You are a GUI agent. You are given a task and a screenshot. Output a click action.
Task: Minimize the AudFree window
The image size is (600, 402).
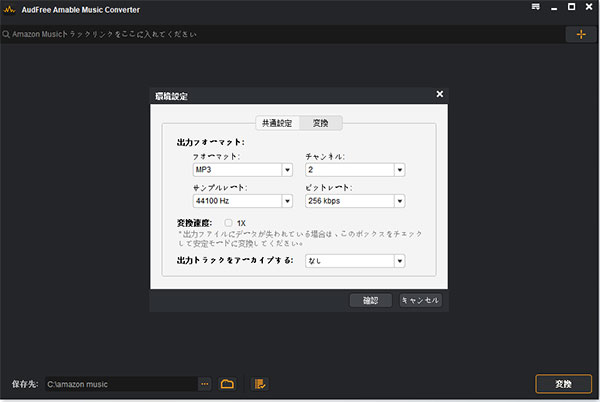tap(554, 8)
